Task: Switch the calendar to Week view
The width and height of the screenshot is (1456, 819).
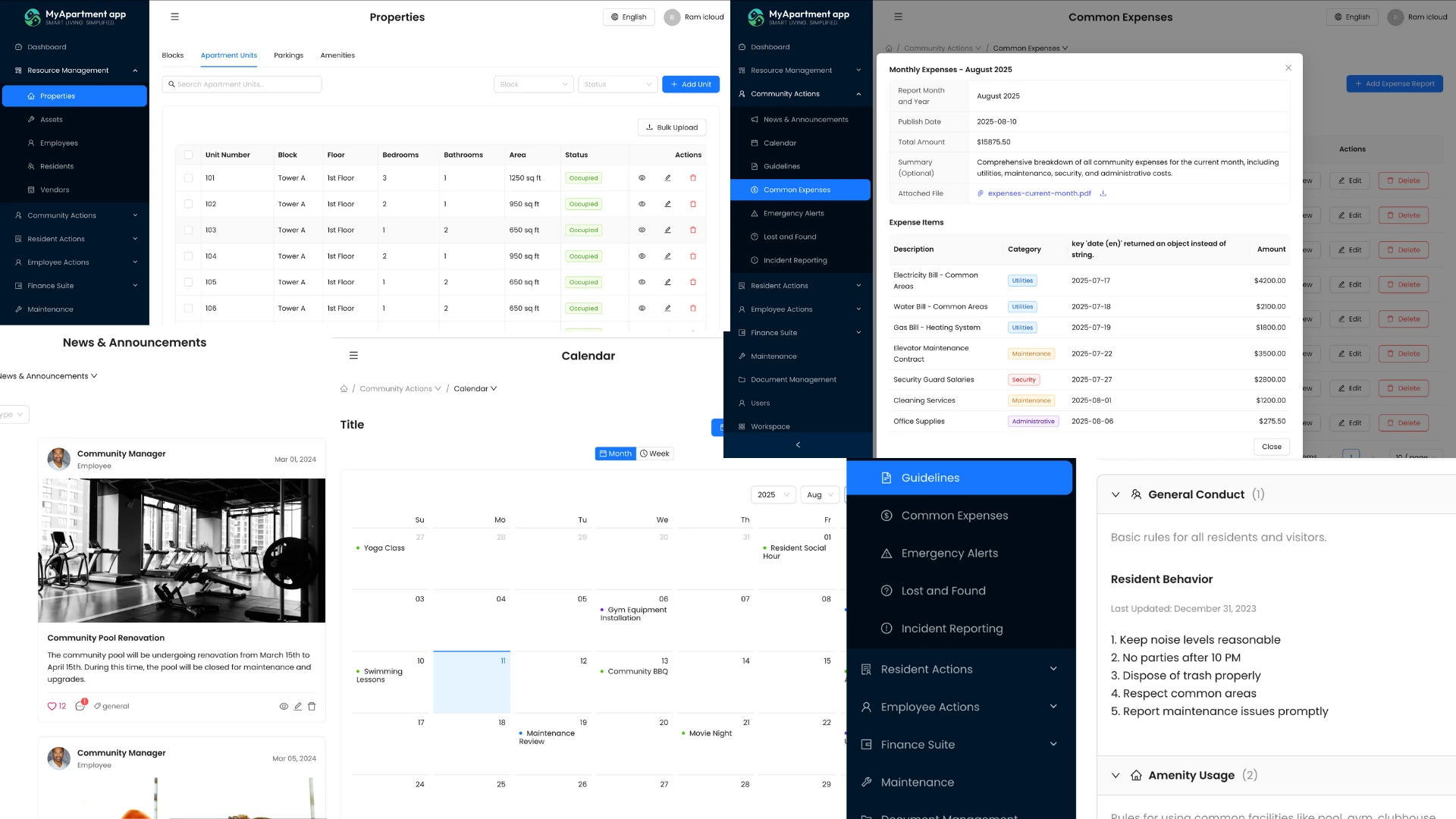Action: [655, 453]
